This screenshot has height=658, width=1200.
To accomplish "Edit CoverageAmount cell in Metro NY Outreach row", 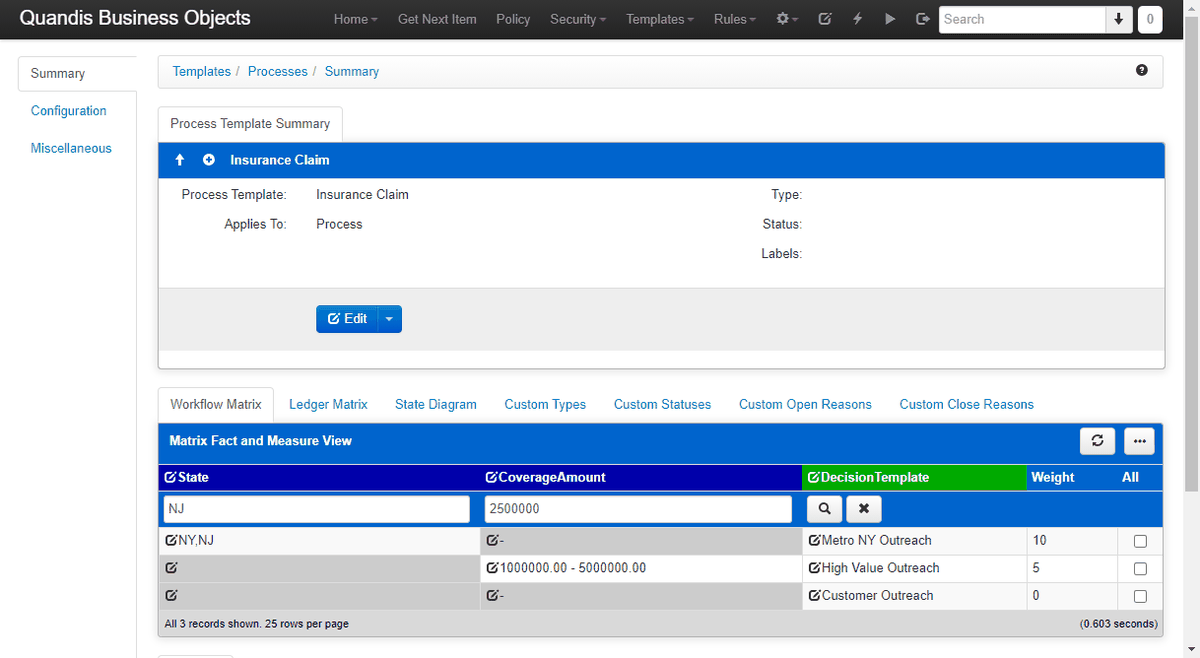I will tap(494, 541).
